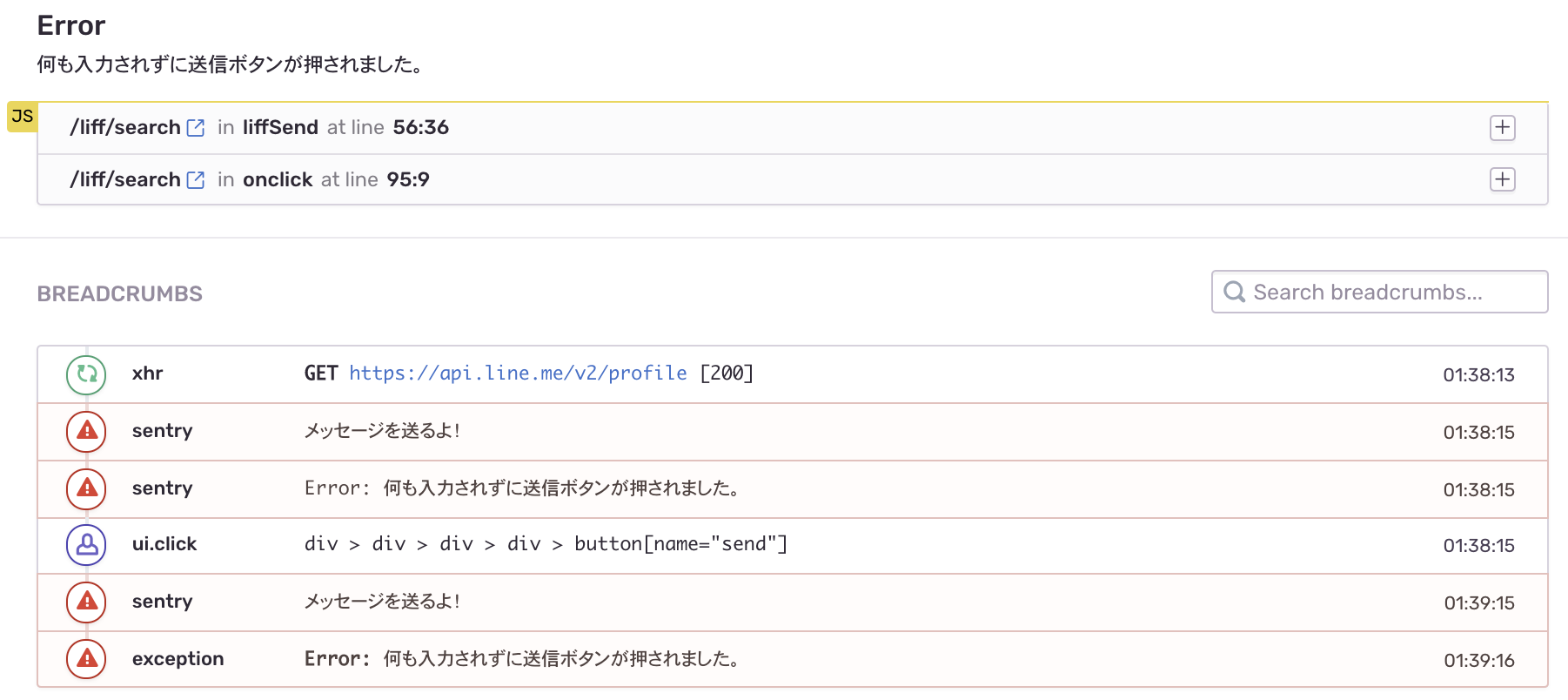Click the search magnifier icon

click(1234, 292)
